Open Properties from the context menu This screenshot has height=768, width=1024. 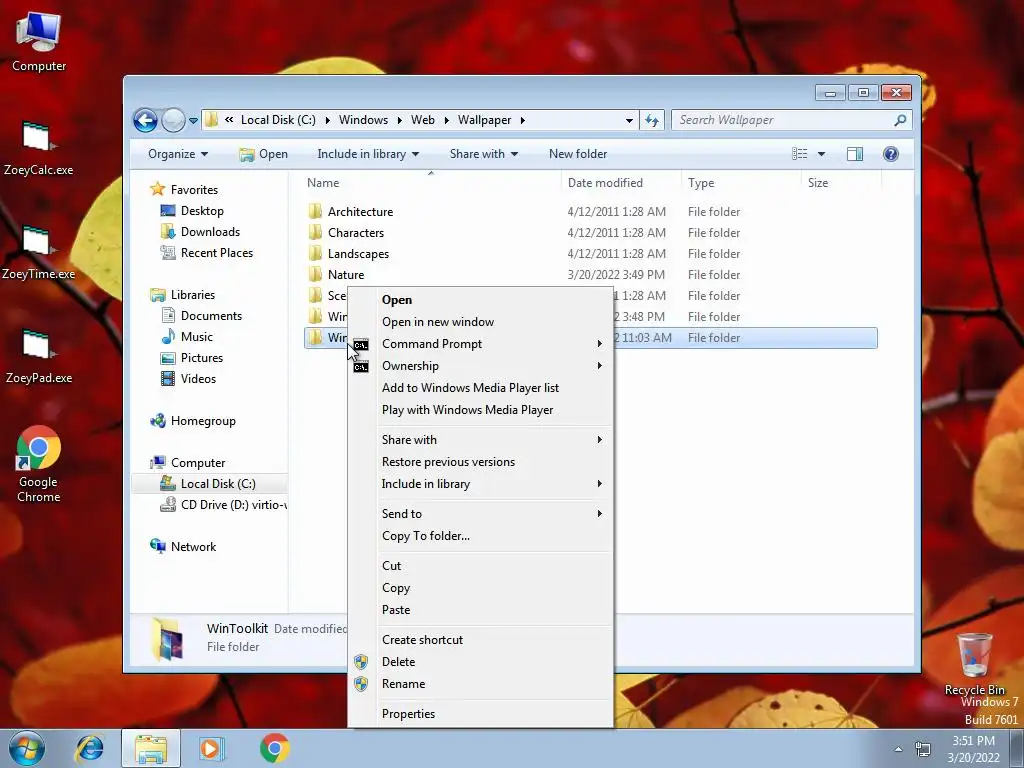481,714
